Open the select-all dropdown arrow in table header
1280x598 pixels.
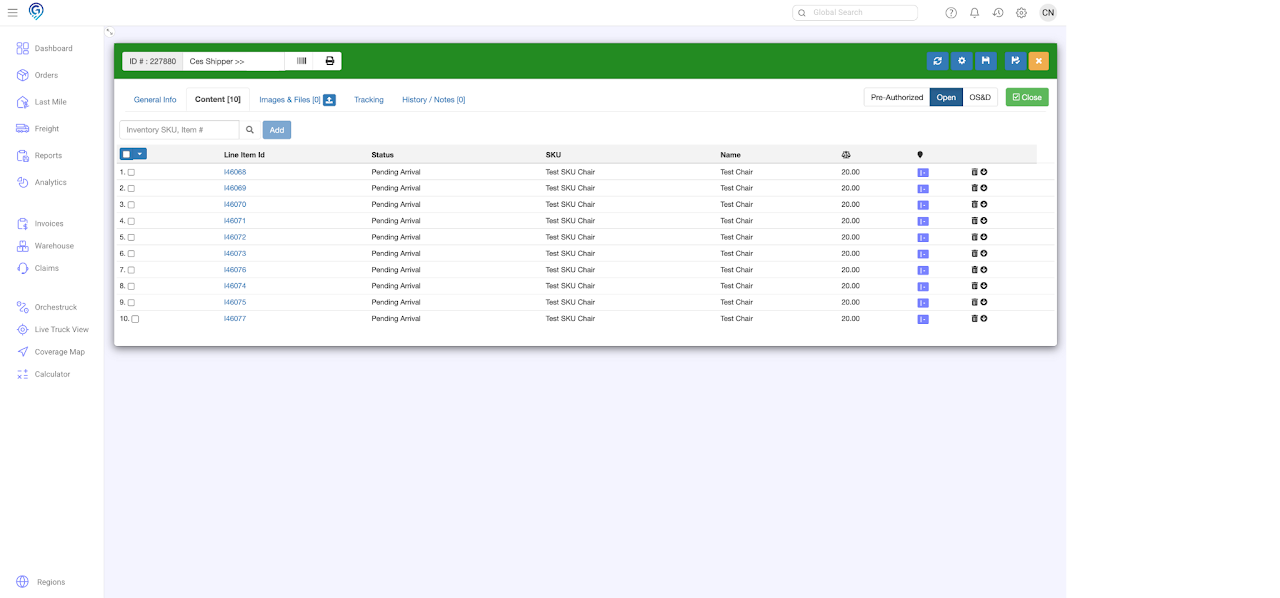point(140,154)
